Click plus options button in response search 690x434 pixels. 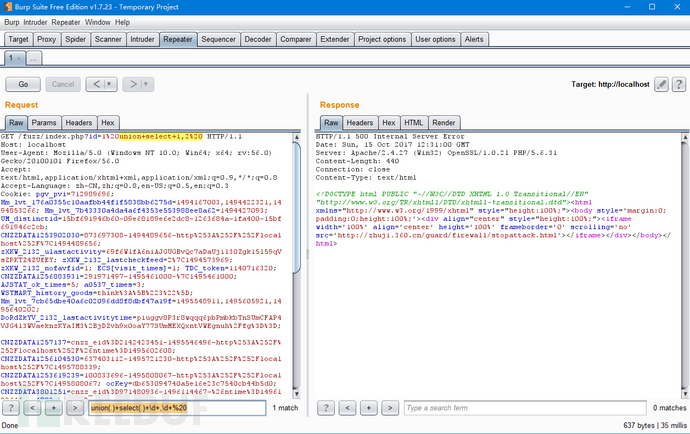(369, 408)
